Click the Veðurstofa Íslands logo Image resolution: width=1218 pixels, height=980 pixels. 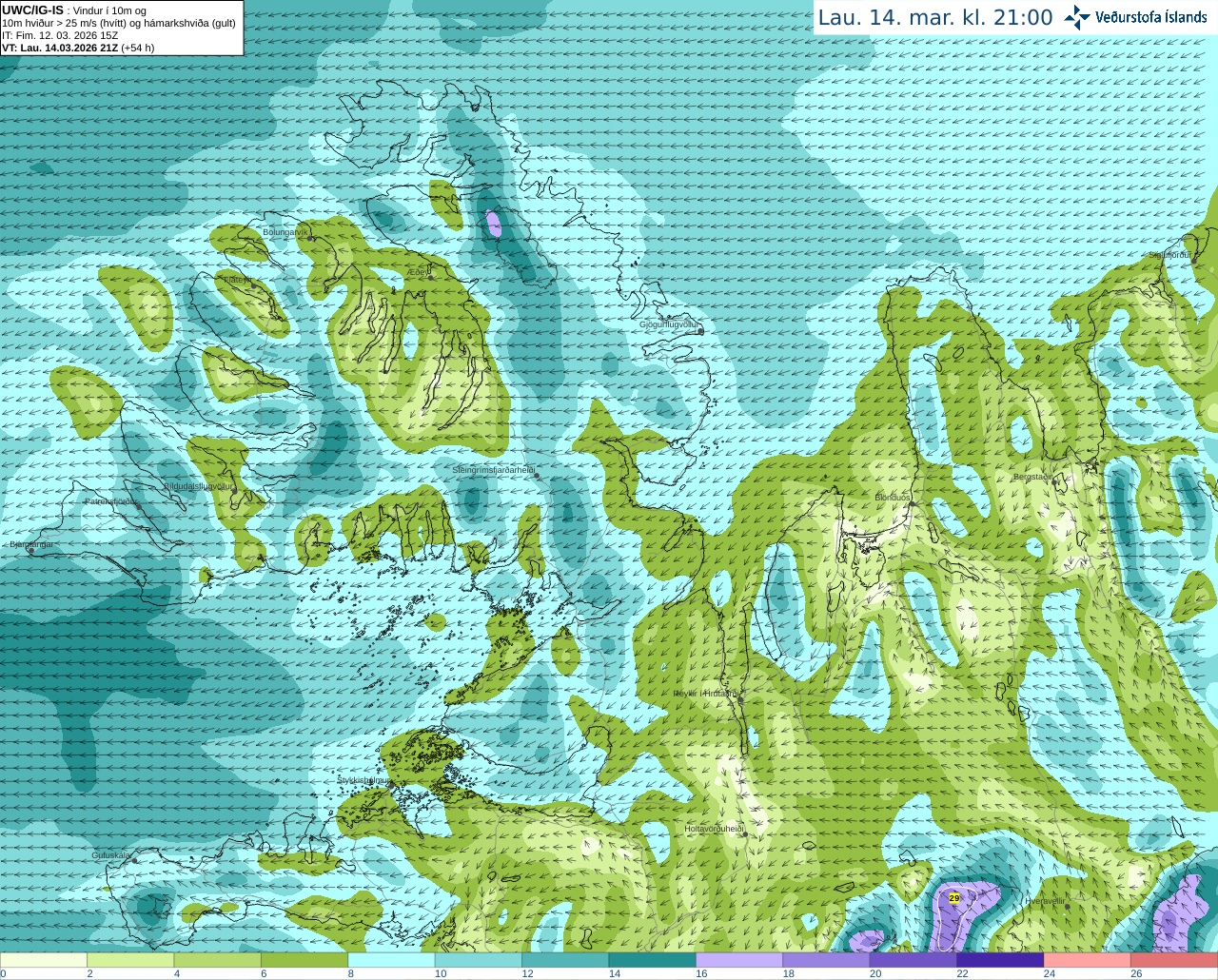1135,17
